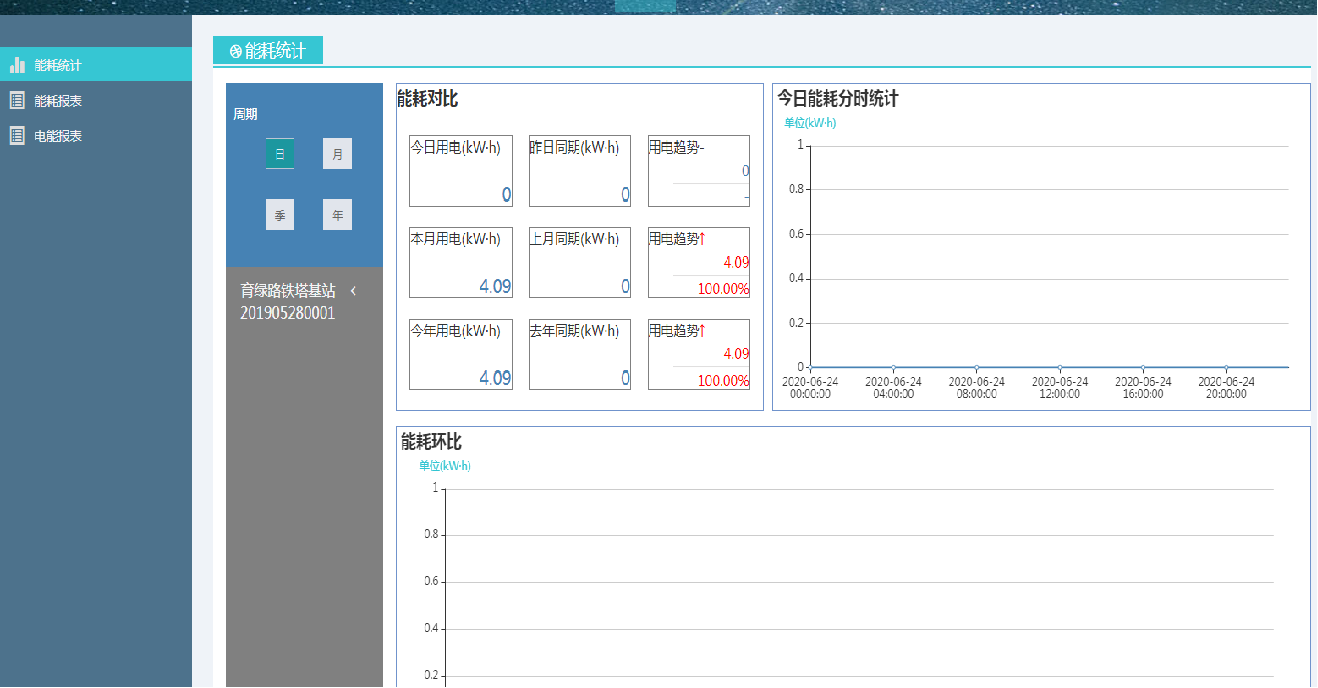Select the 月 (month) period button

(338, 154)
